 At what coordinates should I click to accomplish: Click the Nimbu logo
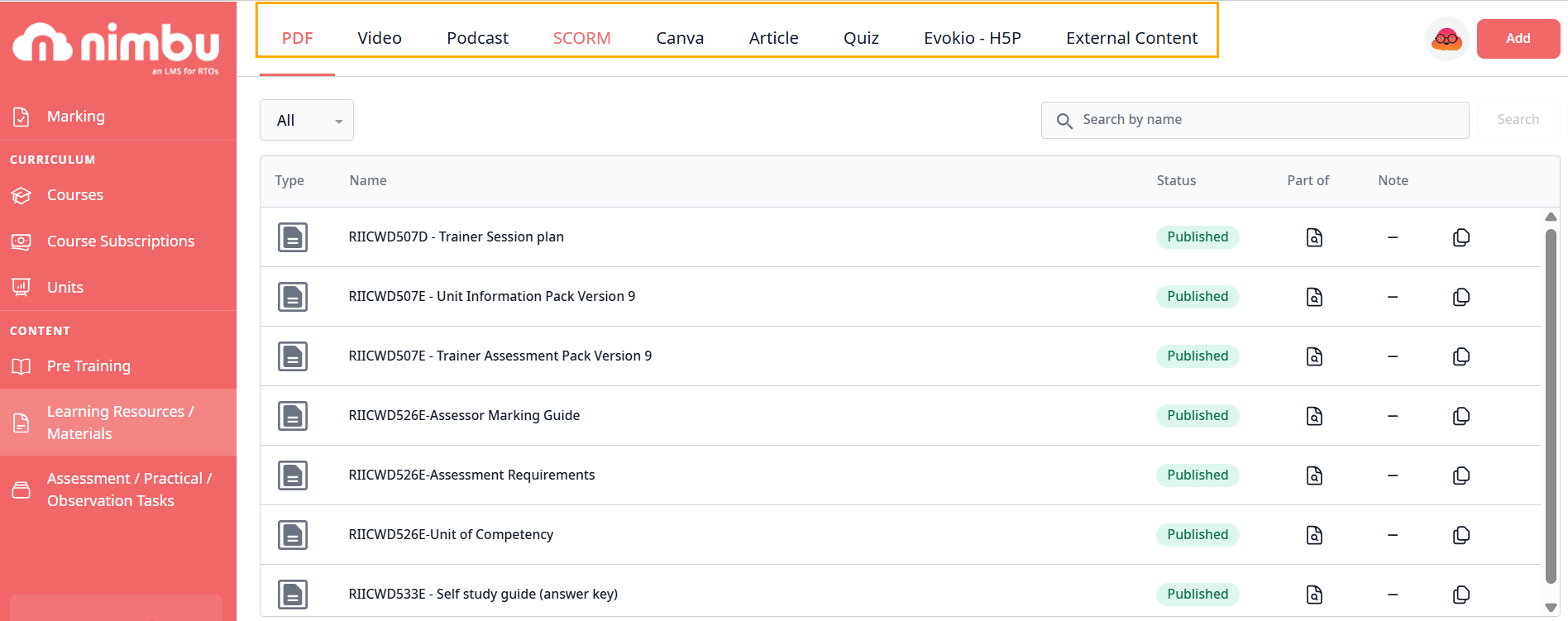point(117,48)
